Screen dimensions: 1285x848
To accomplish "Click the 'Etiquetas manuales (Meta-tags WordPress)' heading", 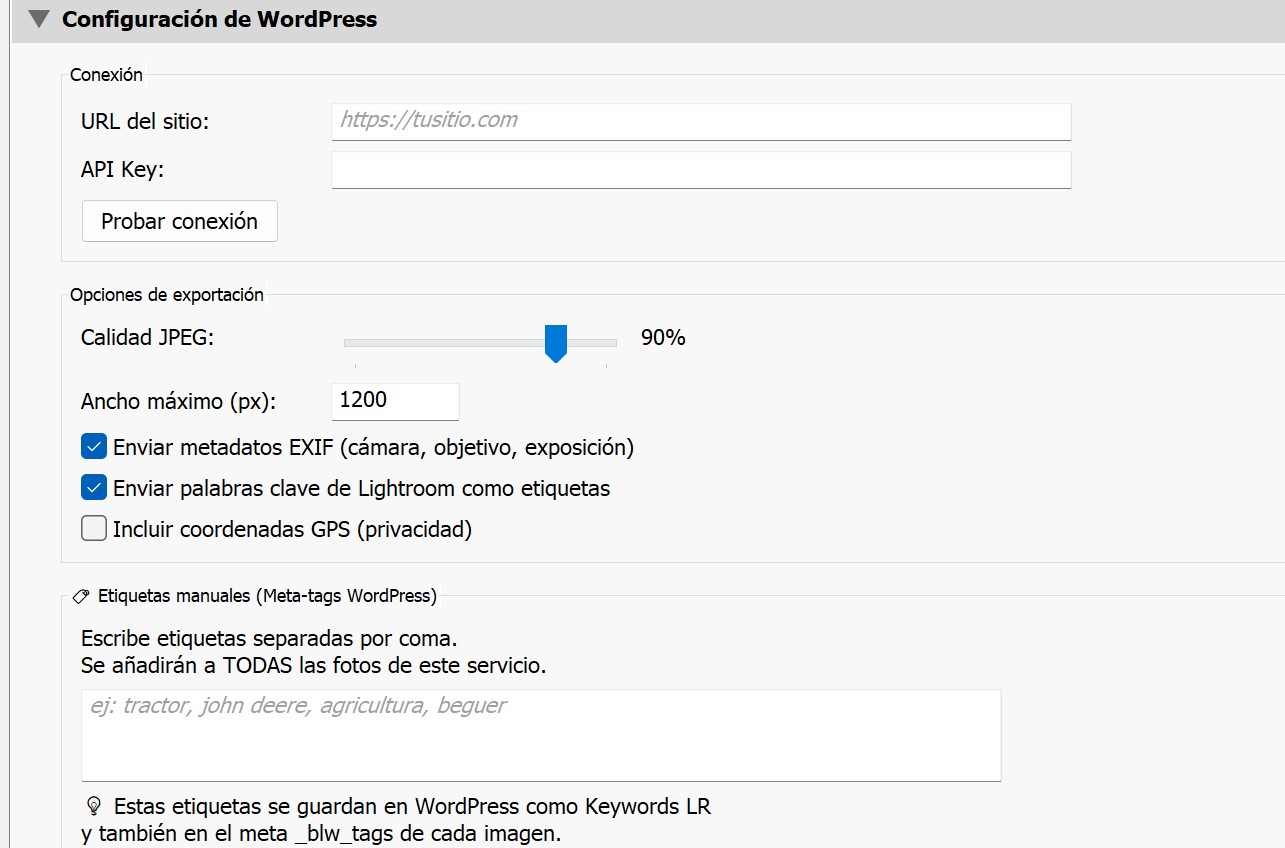I will click(267, 596).
